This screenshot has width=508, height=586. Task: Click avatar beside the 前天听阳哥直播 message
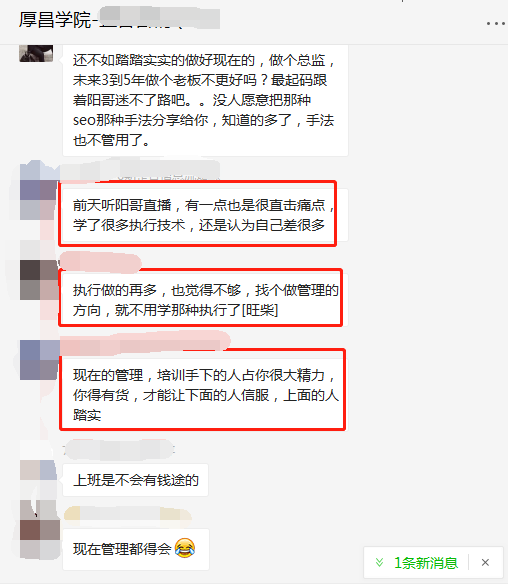(39, 200)
